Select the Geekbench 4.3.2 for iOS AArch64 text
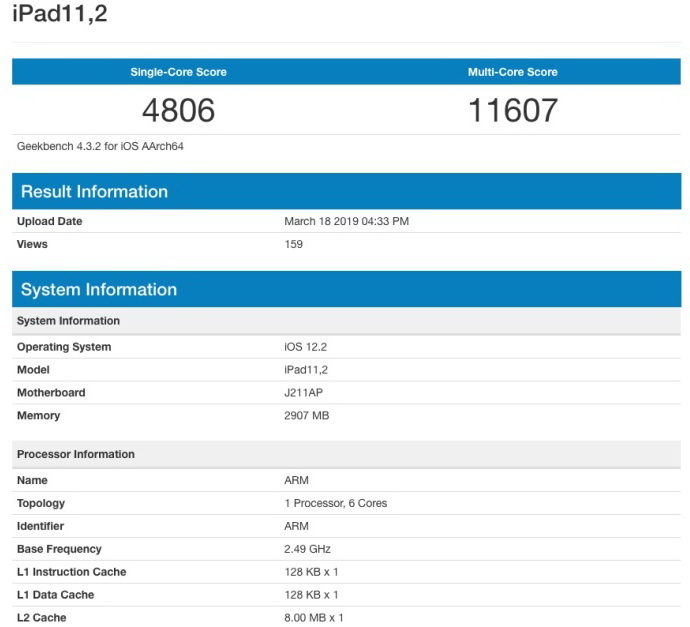 click(100, 146)
